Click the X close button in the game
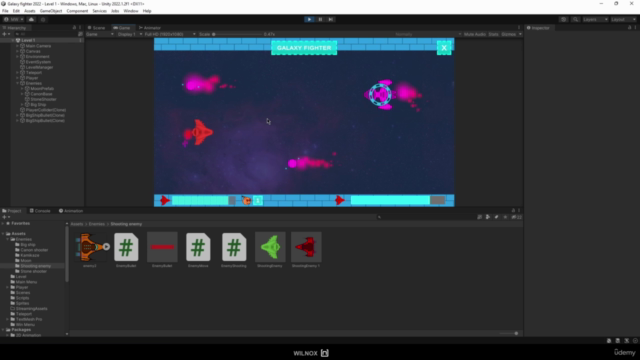The height and width of the screenshot is (360, 640). pyautogui.click(x=444, y=48)
